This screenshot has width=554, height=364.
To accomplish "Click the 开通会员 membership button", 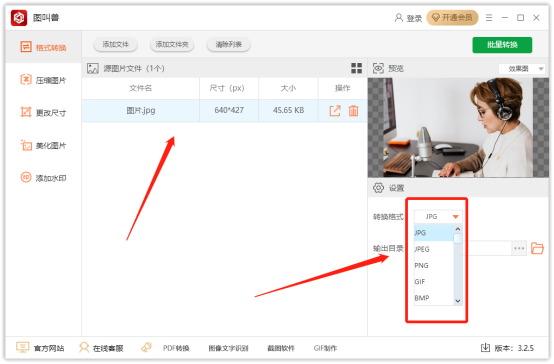I will click(452, 18).
